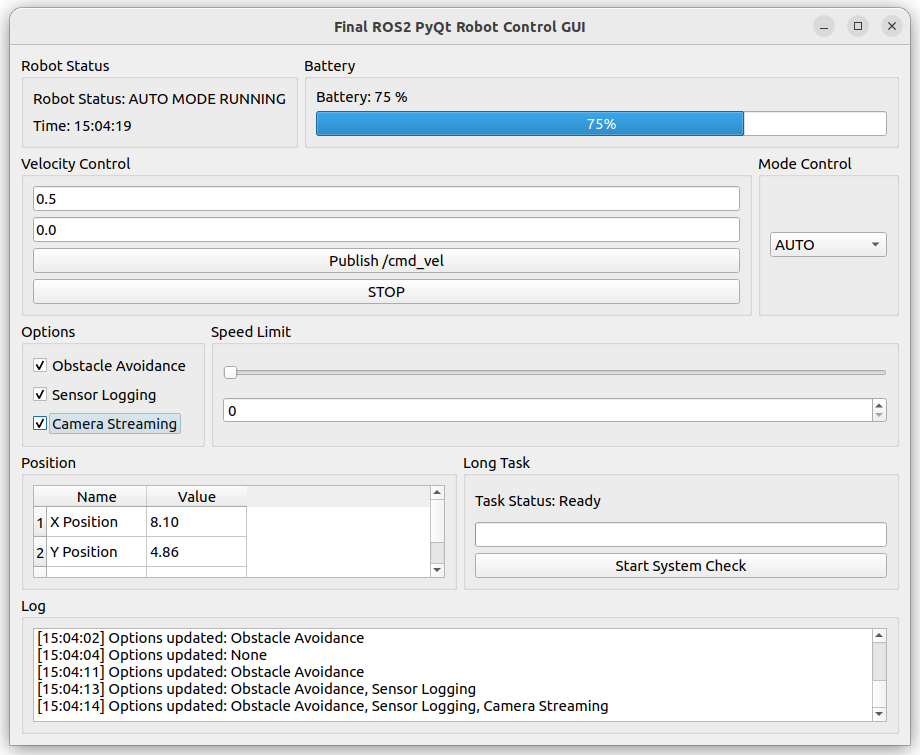Viewport: 920px width, 755px height.
Task: Close the Robot Control GUI window
Action: (x=892, y=26)
